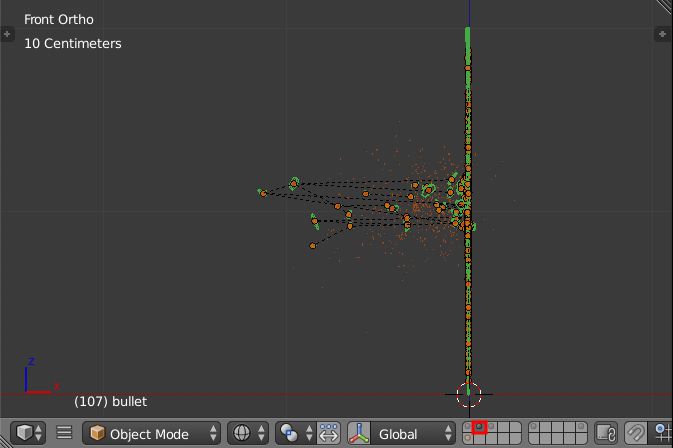Show layer 1 in viewport
The width and height of the screenshot is (673, 448).
pyautogui.click(x=467, y=427)
